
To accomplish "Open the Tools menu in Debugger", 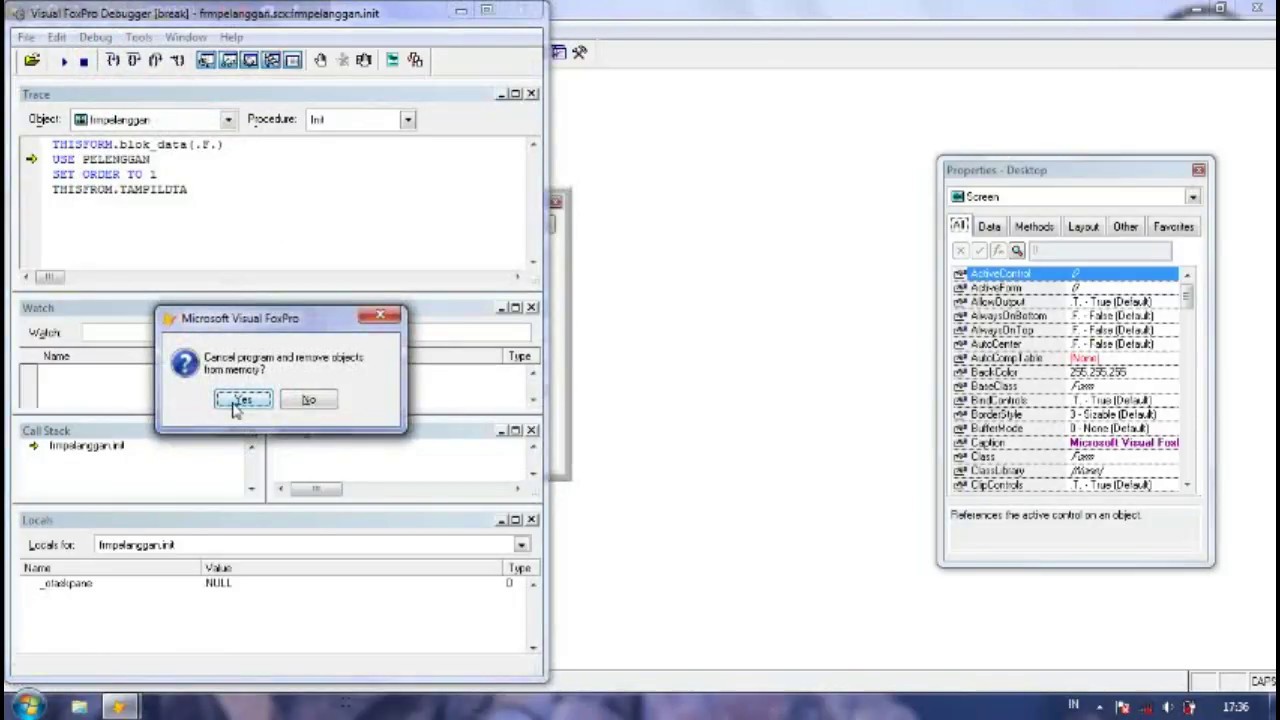I will click(139, 37).
